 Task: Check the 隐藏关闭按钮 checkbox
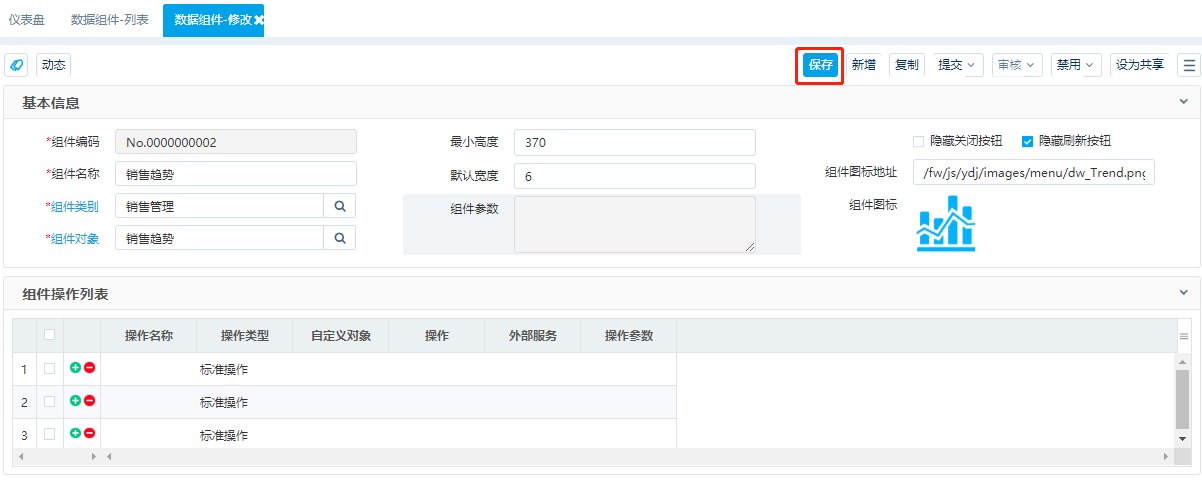point(918,142)
